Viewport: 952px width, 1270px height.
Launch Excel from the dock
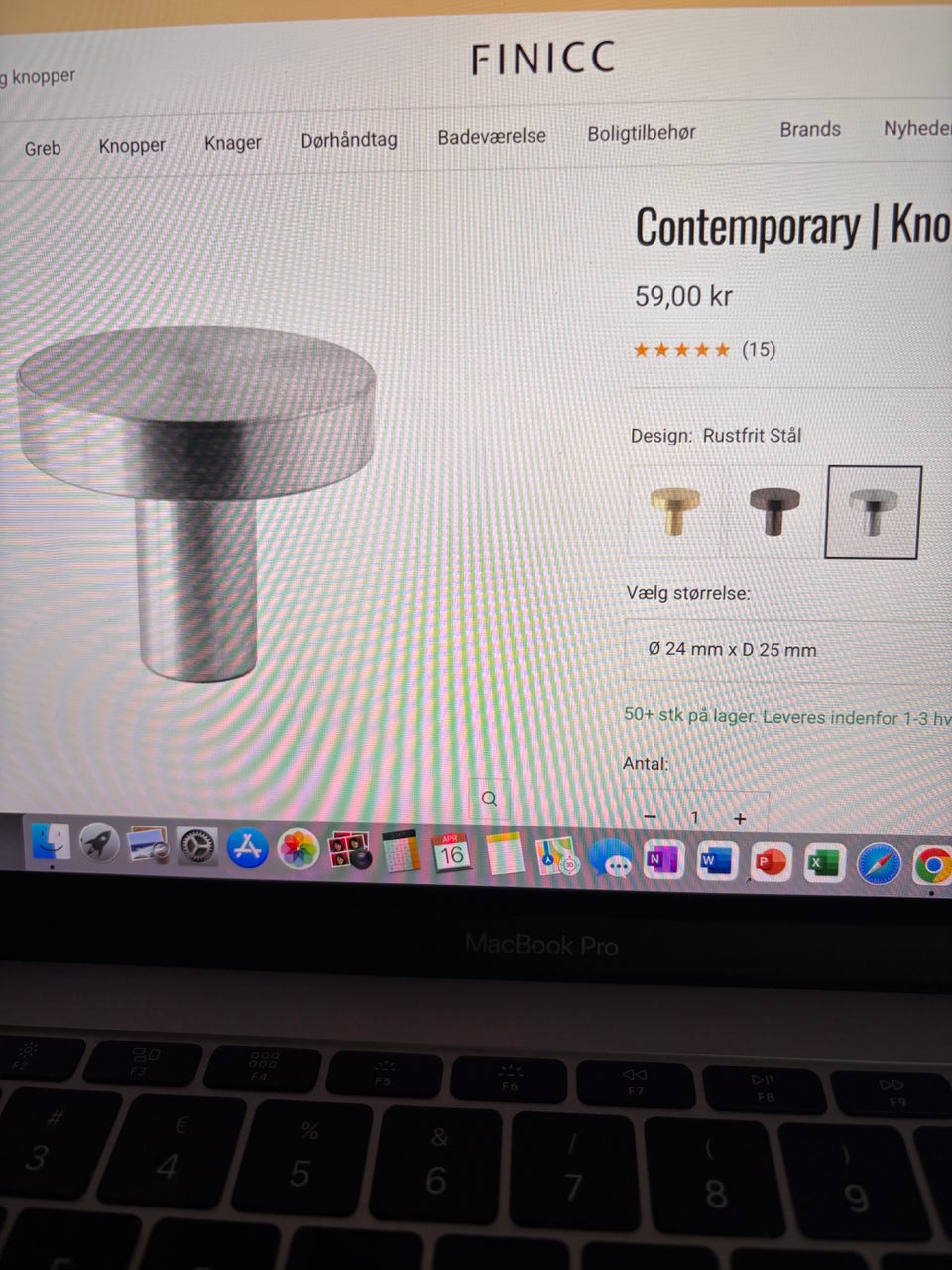[x=823, y=863]
